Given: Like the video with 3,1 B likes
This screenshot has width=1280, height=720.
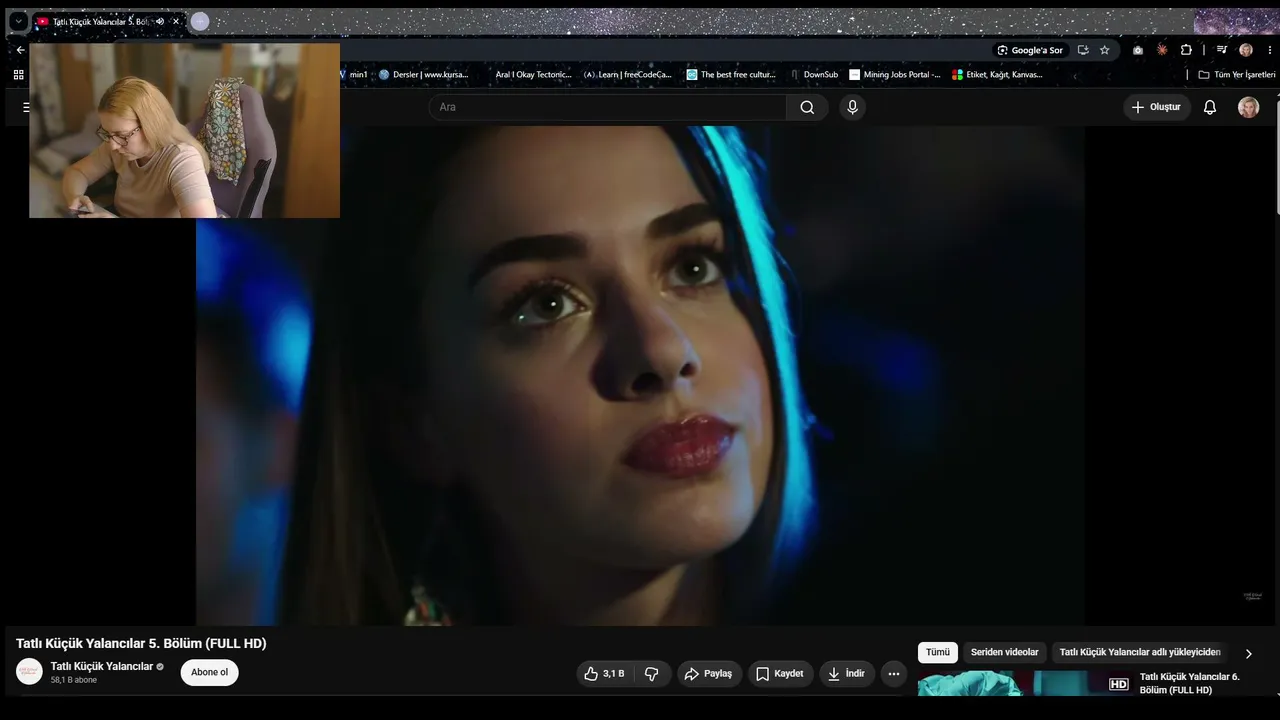Looking at the screenshot, I should [605, 674].
